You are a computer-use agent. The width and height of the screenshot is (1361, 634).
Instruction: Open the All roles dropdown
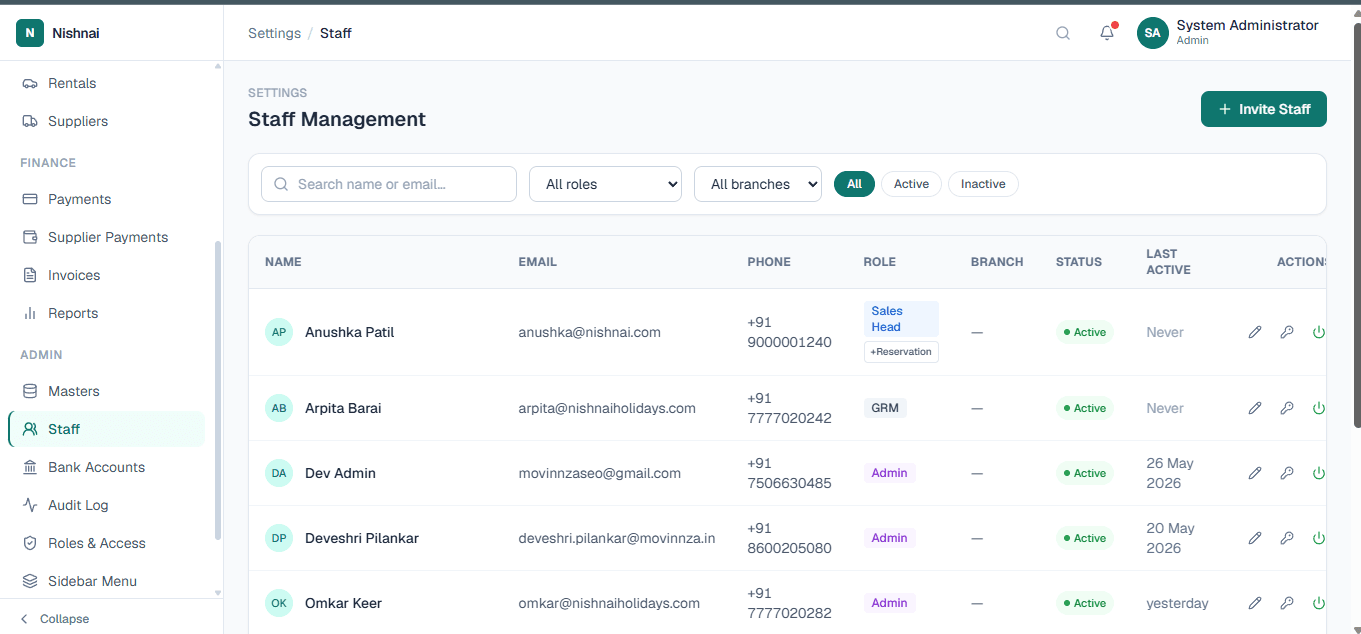605,184
